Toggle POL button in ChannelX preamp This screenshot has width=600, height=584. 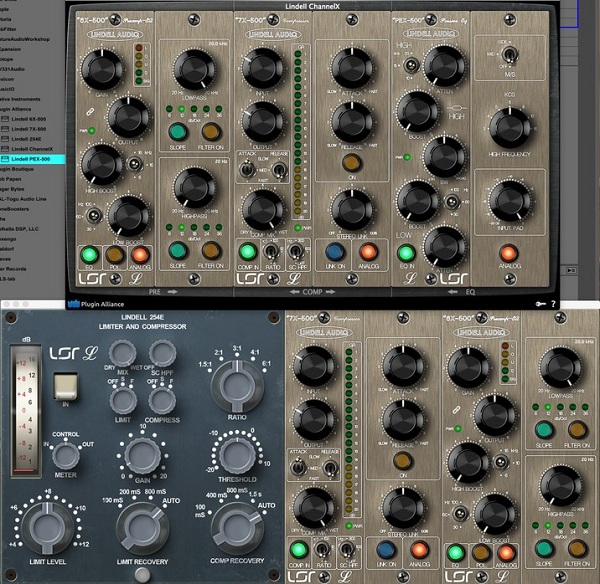coord(114,254)
